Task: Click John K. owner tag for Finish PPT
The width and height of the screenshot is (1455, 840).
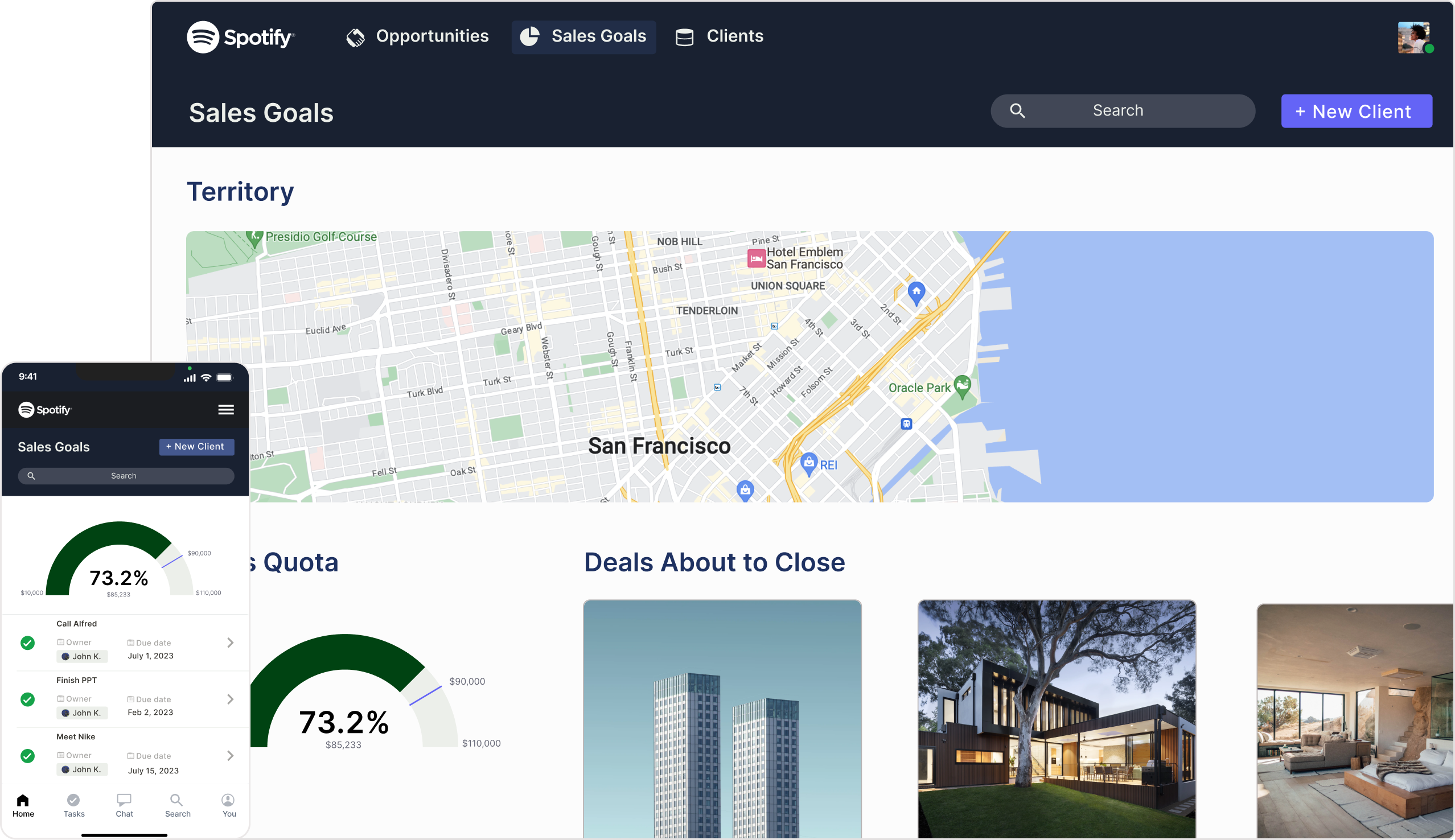Action: pos(82,713)
